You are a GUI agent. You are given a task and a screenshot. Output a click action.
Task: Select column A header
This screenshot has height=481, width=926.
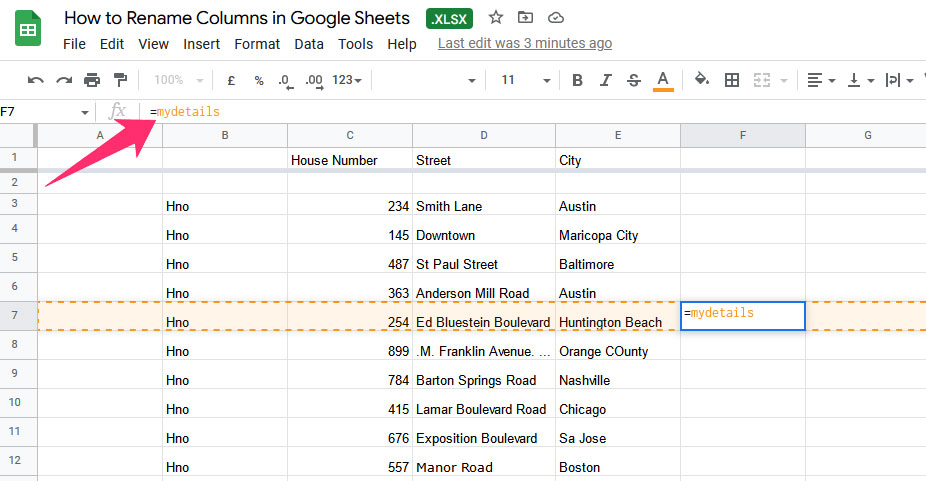100,135
